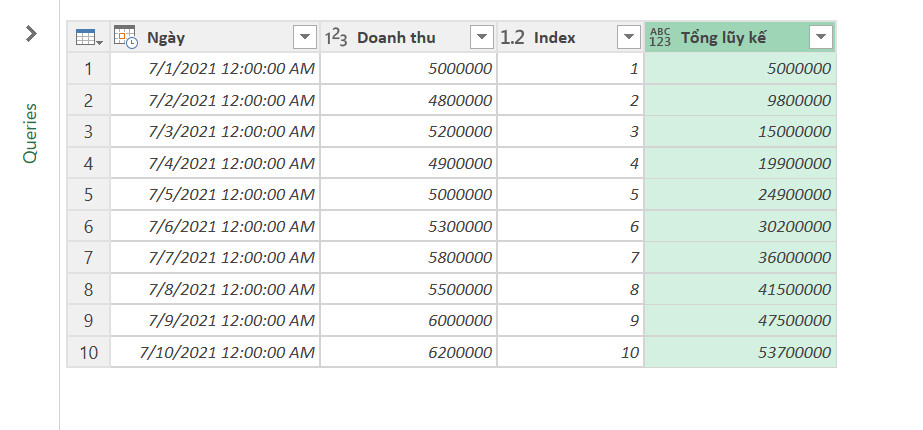The image size is (923, 430).
Task: Open the Index column filter dropdown
Action: point(628,38)
